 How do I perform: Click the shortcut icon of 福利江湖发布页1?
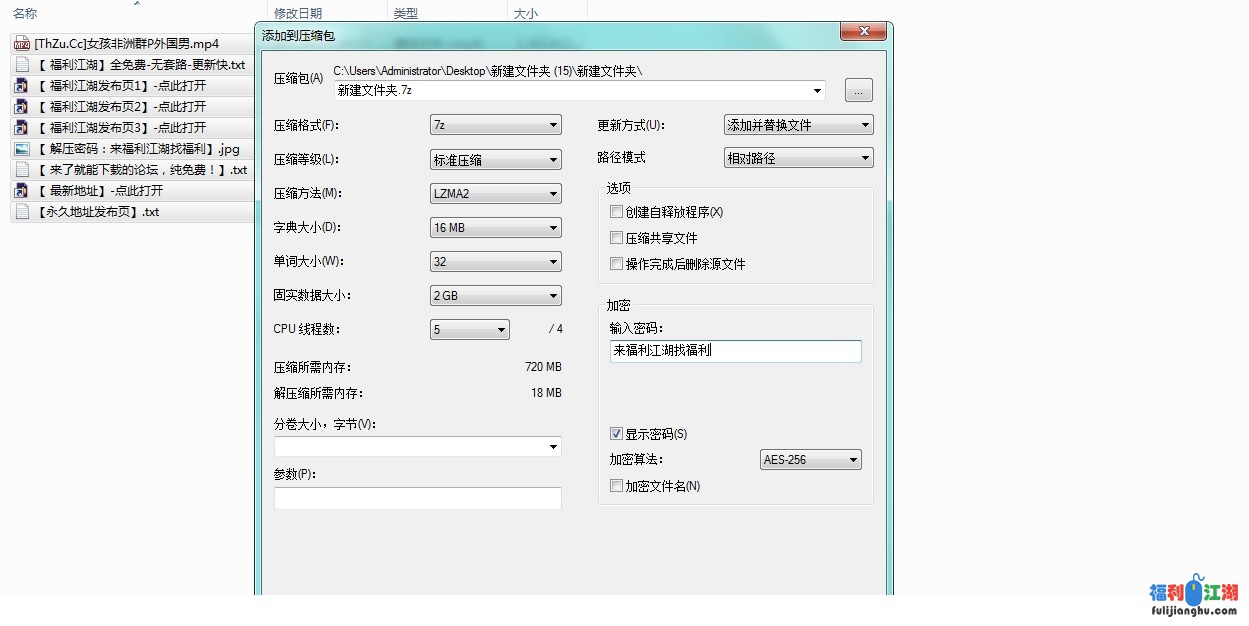click(22, 85)
